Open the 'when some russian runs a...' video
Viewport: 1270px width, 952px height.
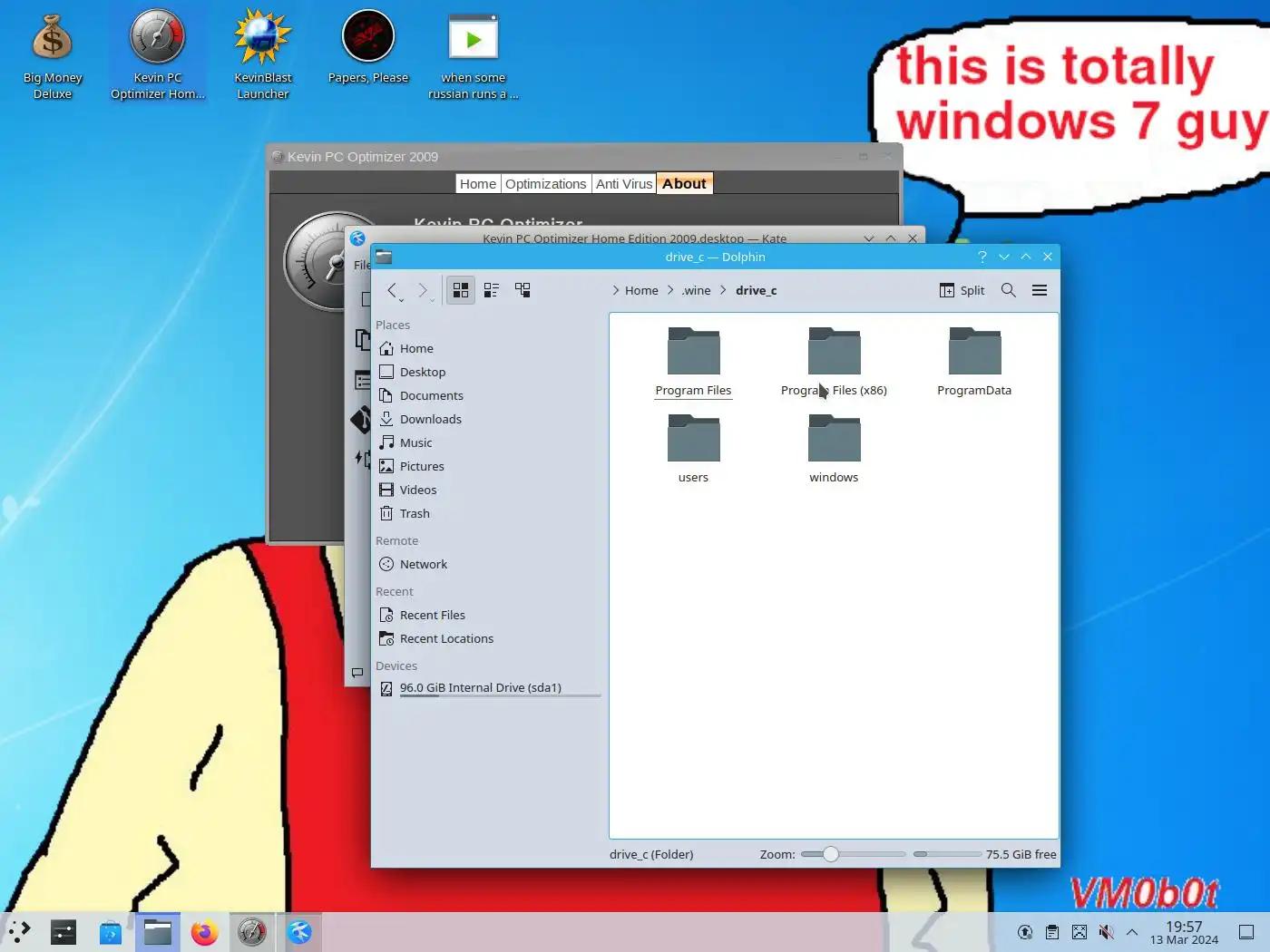[474, 55]
